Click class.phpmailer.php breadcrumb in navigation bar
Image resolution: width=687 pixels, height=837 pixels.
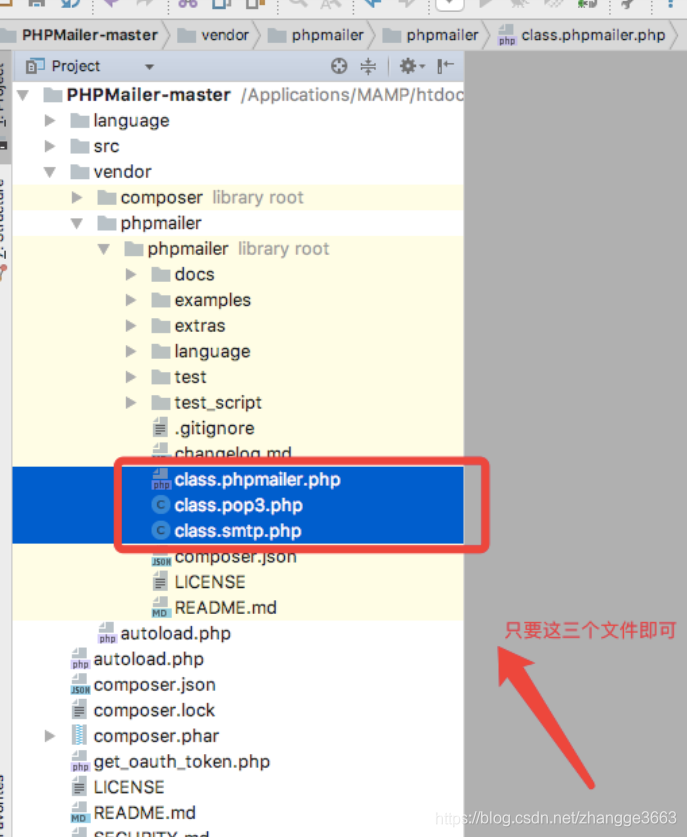pyautogui.click(x=582, y=35)
